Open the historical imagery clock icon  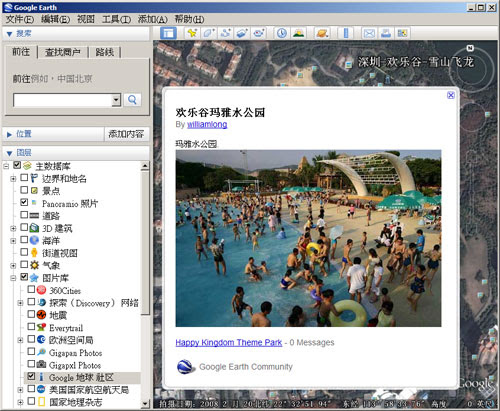[282, 33]
